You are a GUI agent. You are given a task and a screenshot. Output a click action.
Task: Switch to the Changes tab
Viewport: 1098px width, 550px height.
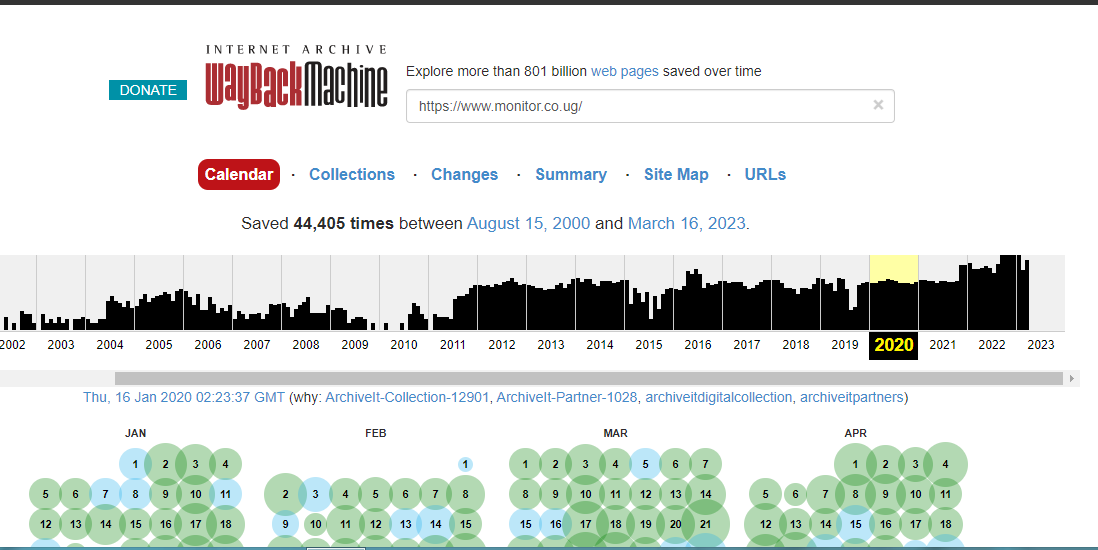(x=464, y=174)
